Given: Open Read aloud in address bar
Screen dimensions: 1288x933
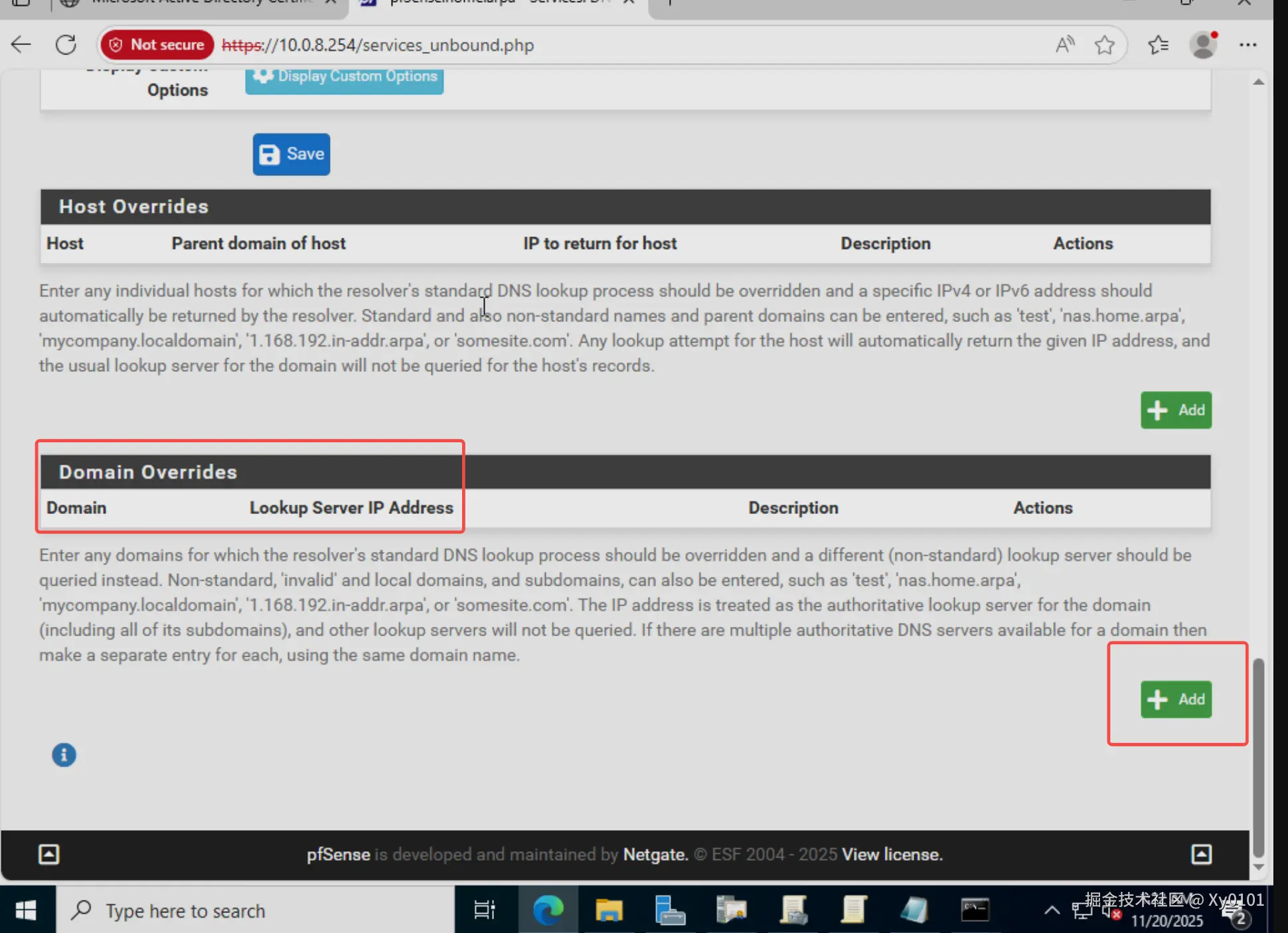Looking at the screenshot, I should (1065, 45).
